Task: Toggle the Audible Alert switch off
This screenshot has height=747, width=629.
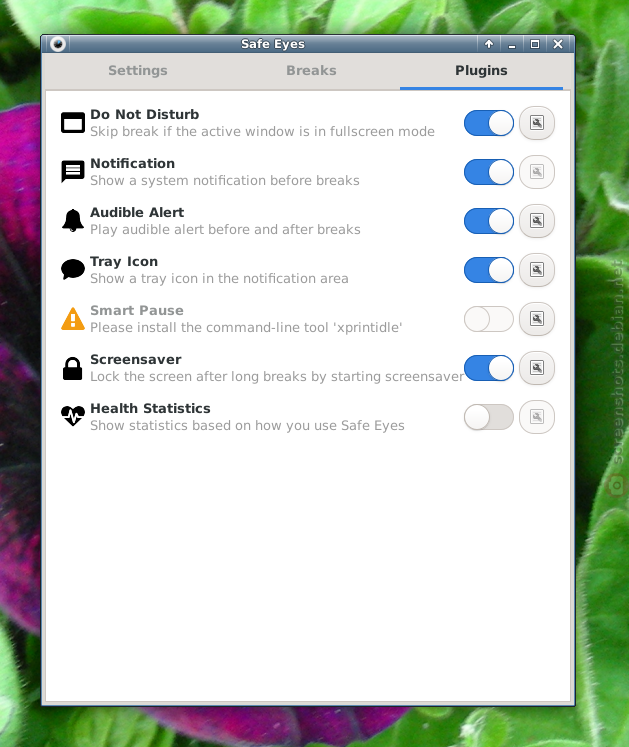Action: 489,221
